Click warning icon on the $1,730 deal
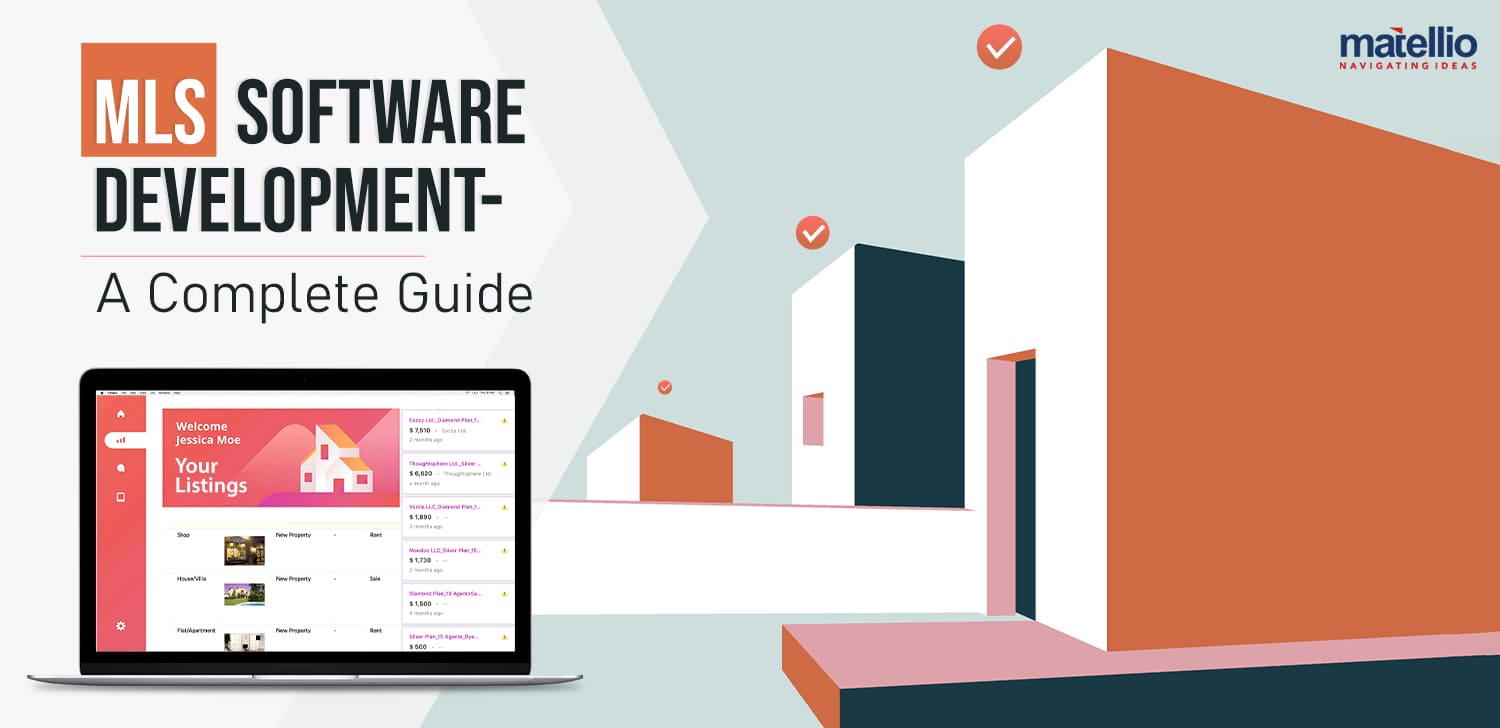Screen dimensions: 1500x728 504,550
